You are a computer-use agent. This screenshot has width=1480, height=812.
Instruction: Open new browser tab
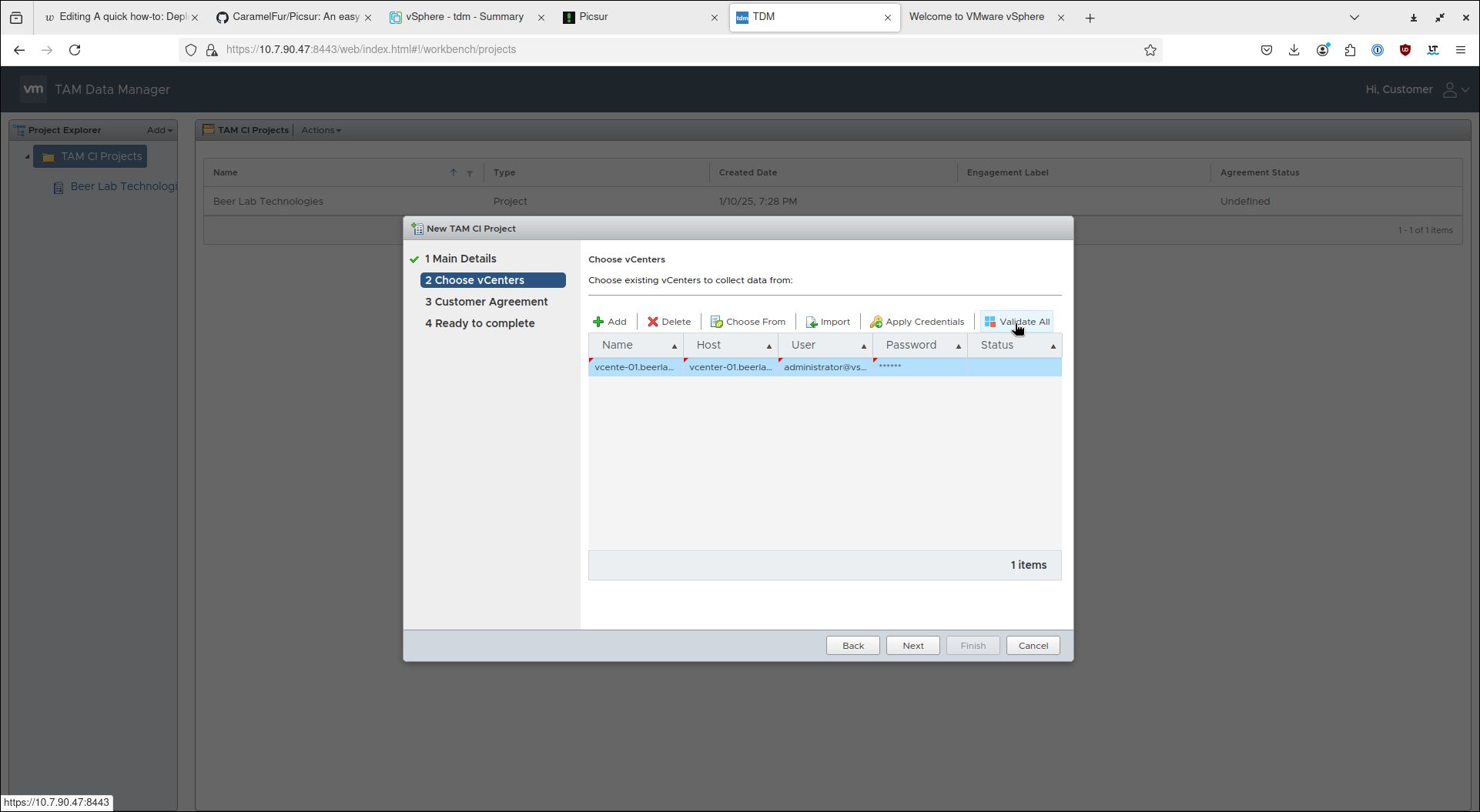click(x=1090, y=18)
